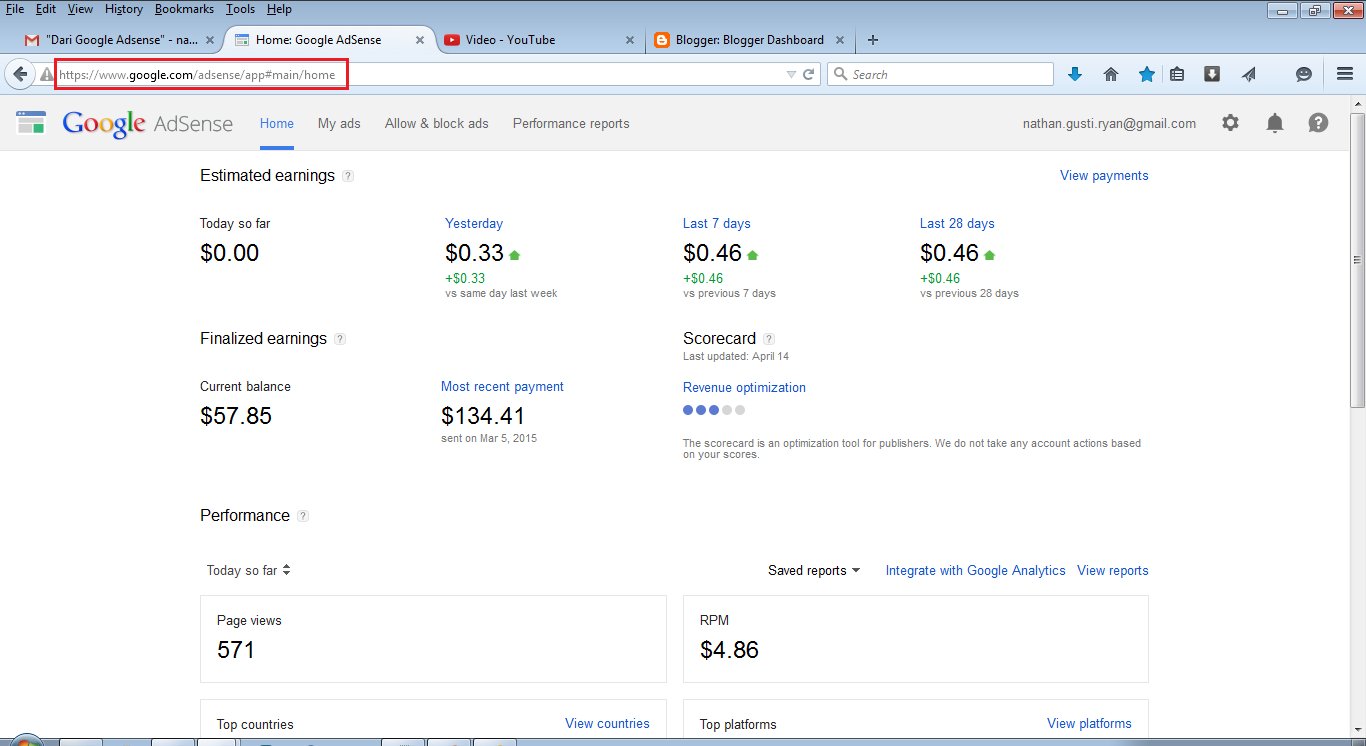The image size is (1366, 746).
Task: Click help icon beside Finalized earnings
Action: (340, 339)
